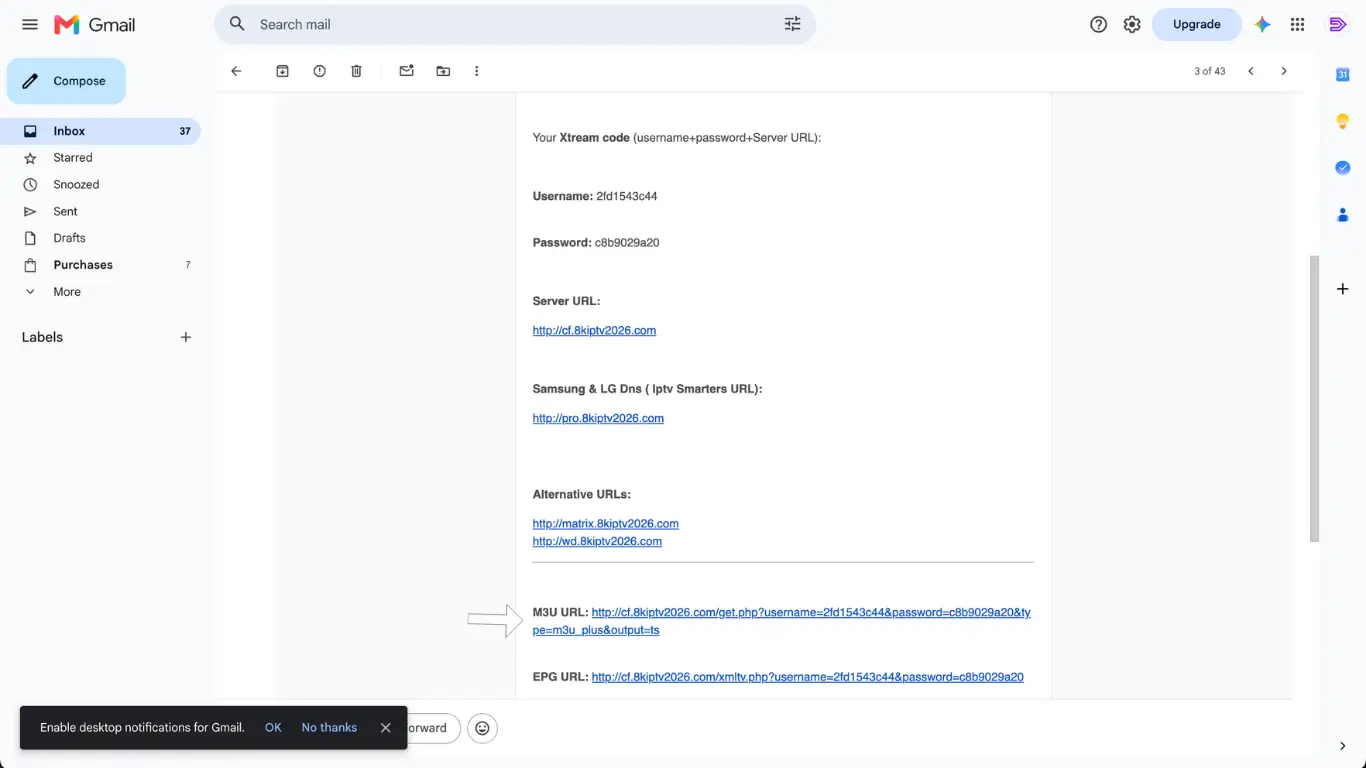Screen dimensions: 1366x768
Task: Open the main menu hamburger icon
Action: point(30,24)
